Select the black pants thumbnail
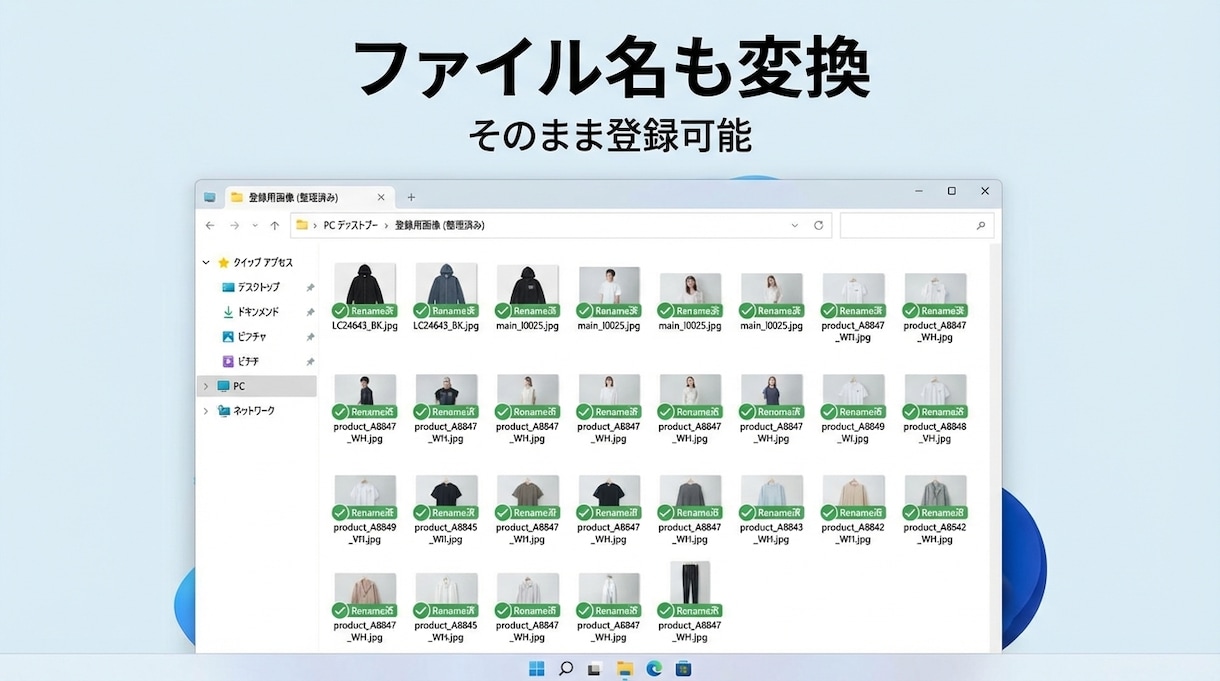The height and width of the screenshot is (681, 1220). pos(690,590)
